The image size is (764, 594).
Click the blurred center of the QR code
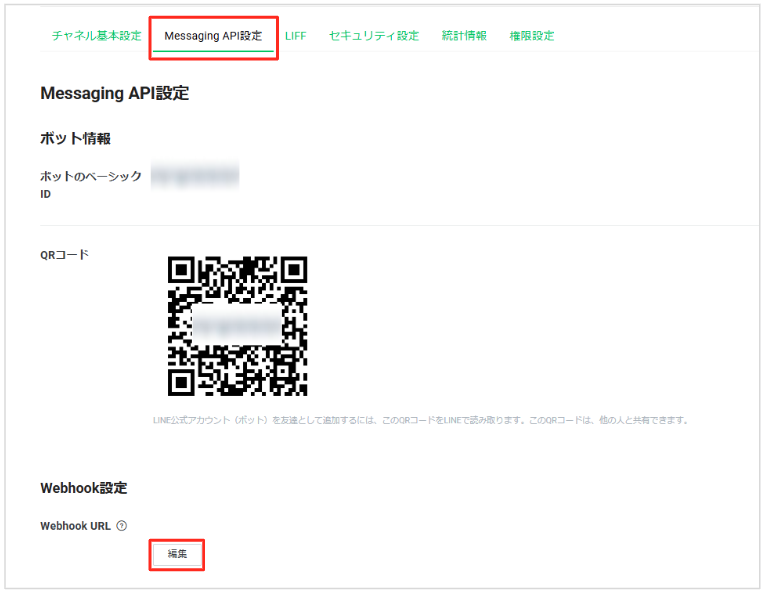[236, 325]
